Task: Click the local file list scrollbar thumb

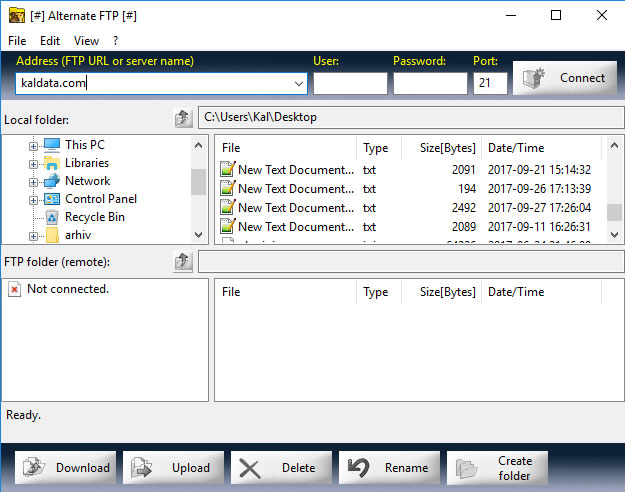Action: [614, 212]
